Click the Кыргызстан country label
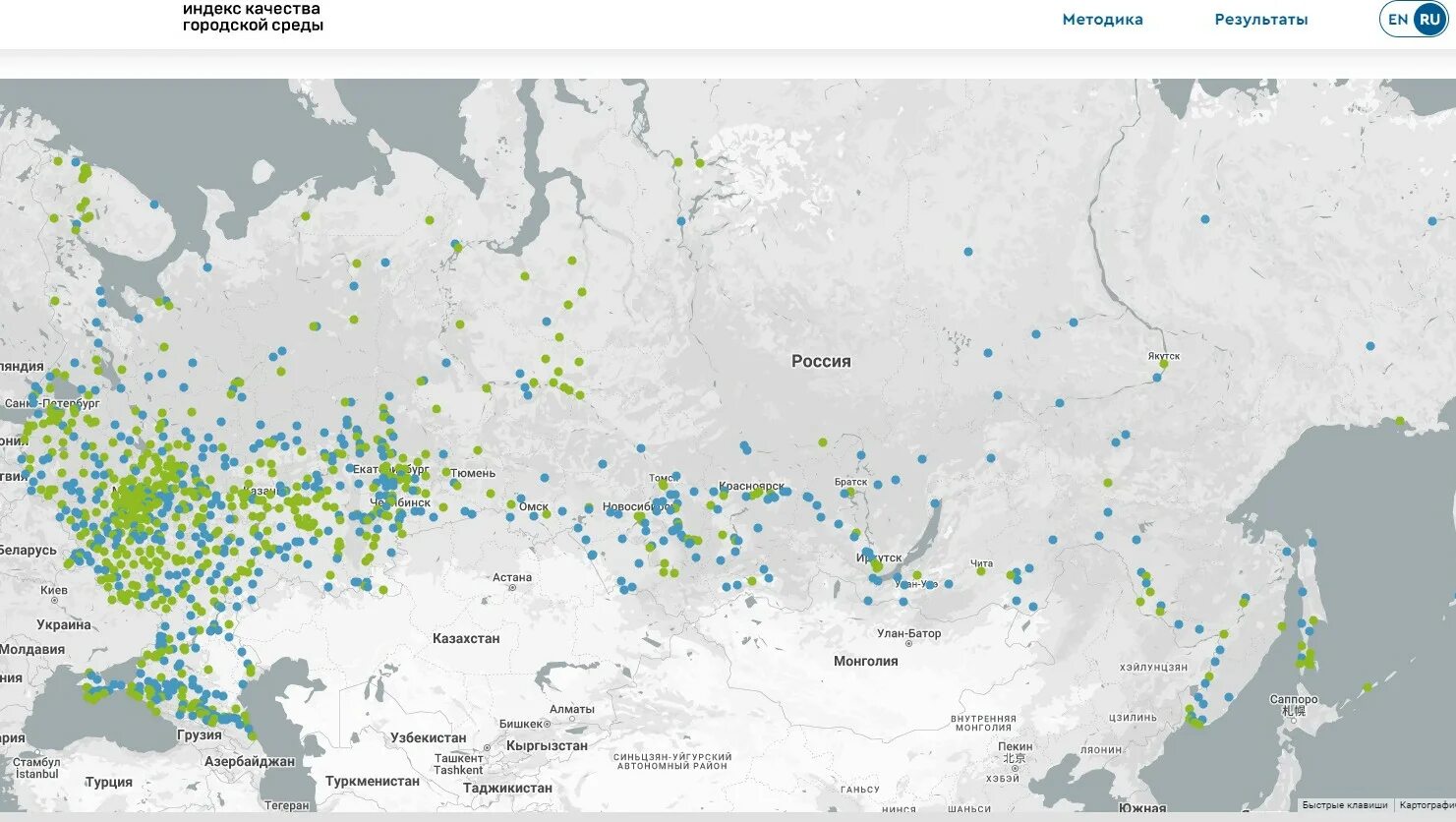Screen dimensions: 1456x822 click(x=547, y=745)
